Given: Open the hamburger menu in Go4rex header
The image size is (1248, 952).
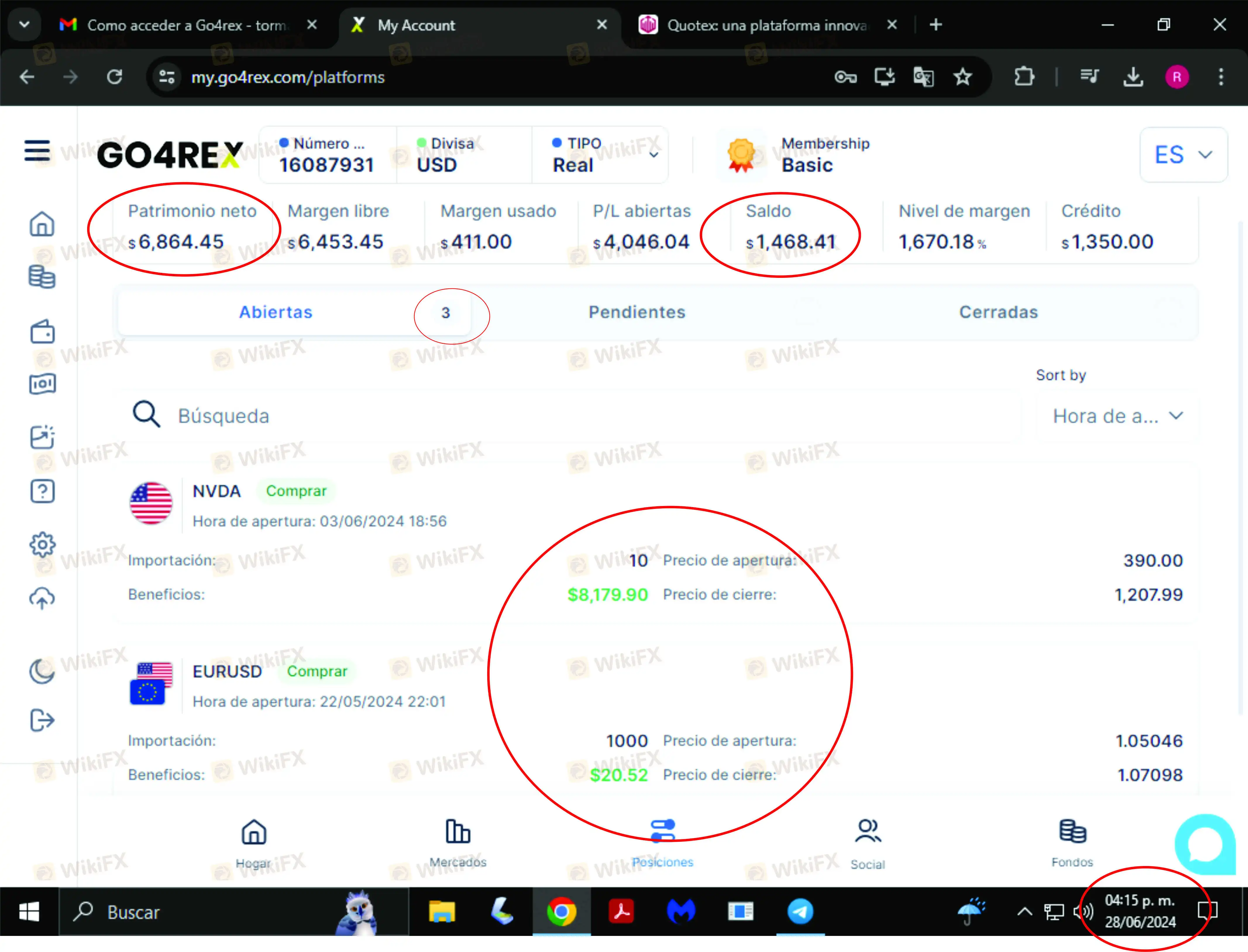Looking at the screenshot, I should pyautogui.click(x=37, y=151).
